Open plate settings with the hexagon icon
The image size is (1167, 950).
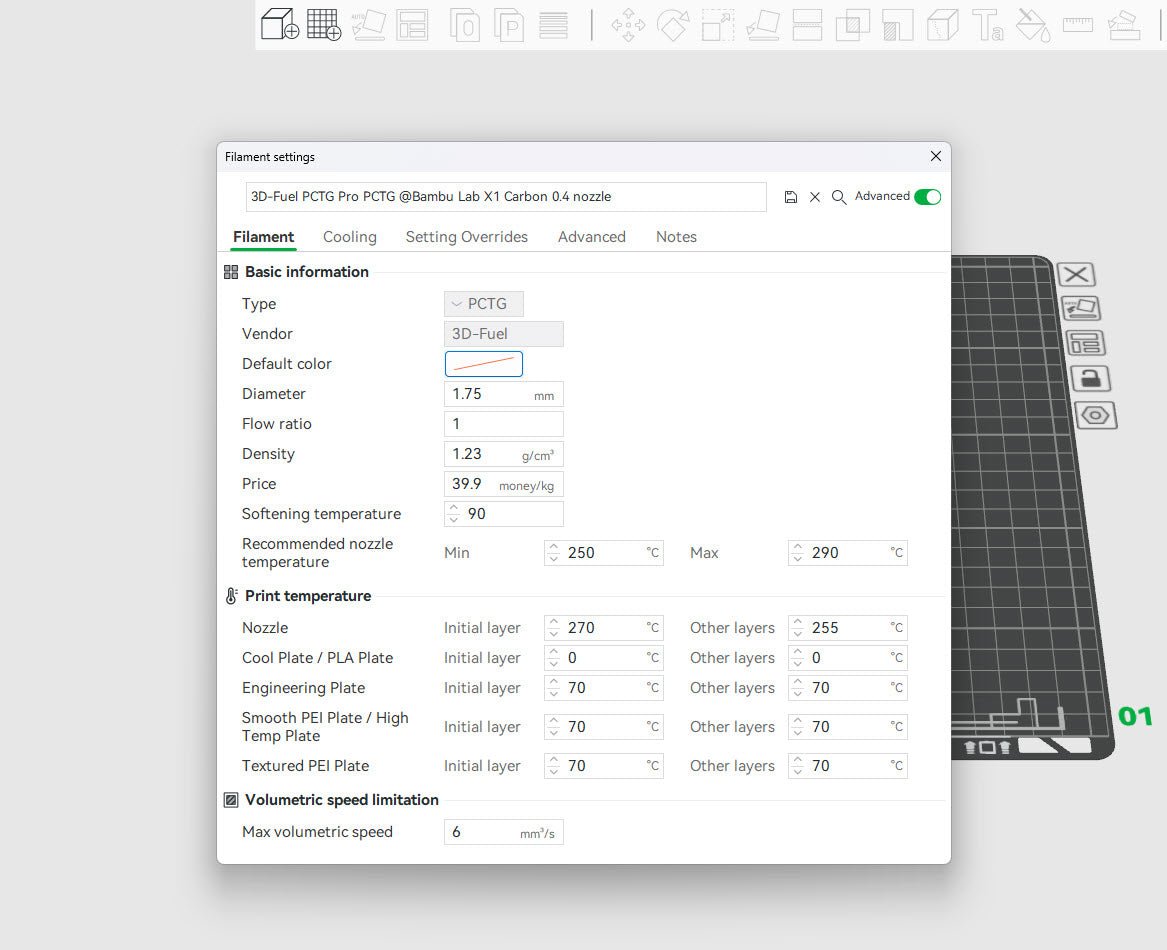pyautogui.click(x=1095, y=415)
